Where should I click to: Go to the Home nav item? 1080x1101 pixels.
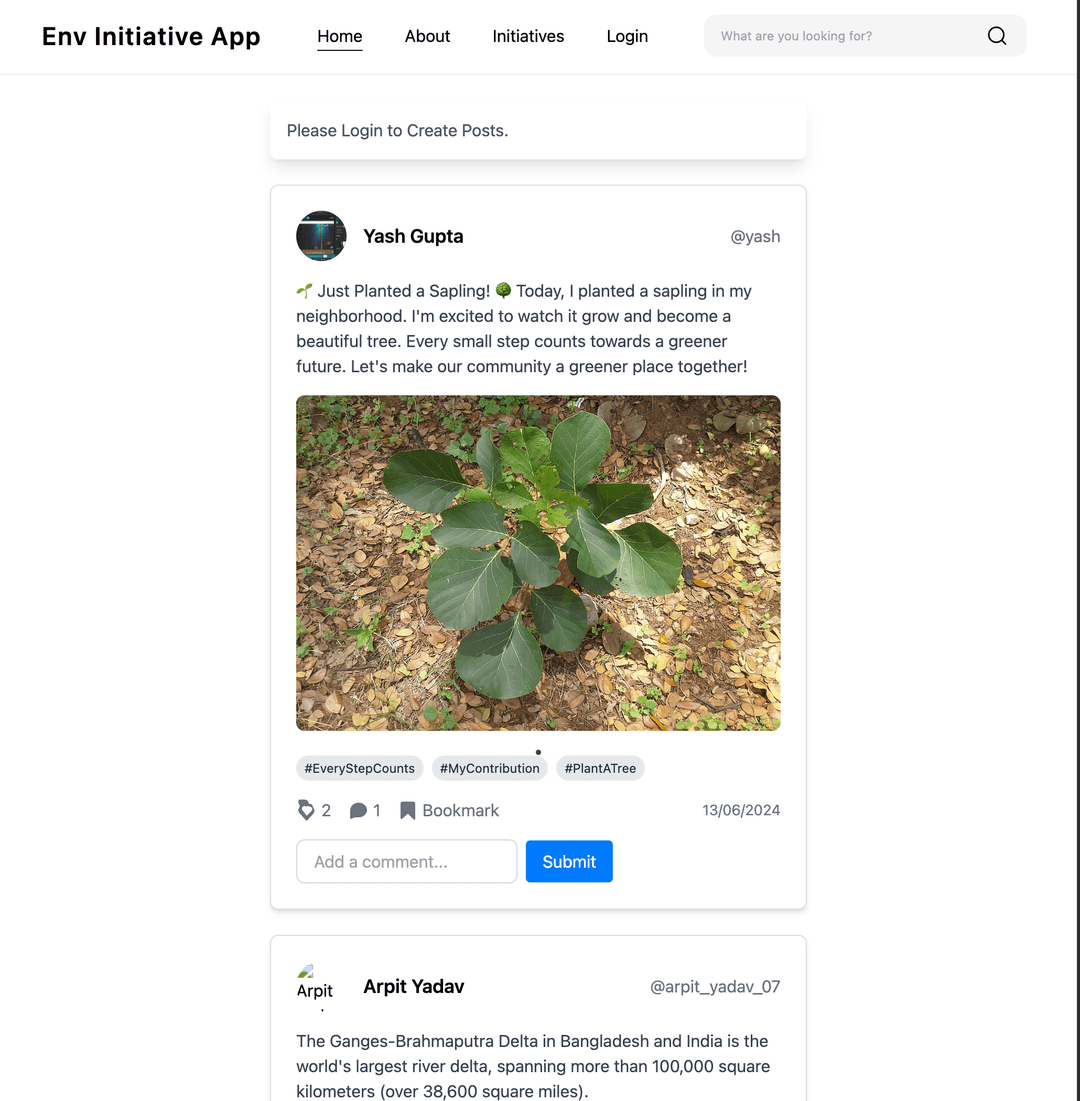coord(340,36)
